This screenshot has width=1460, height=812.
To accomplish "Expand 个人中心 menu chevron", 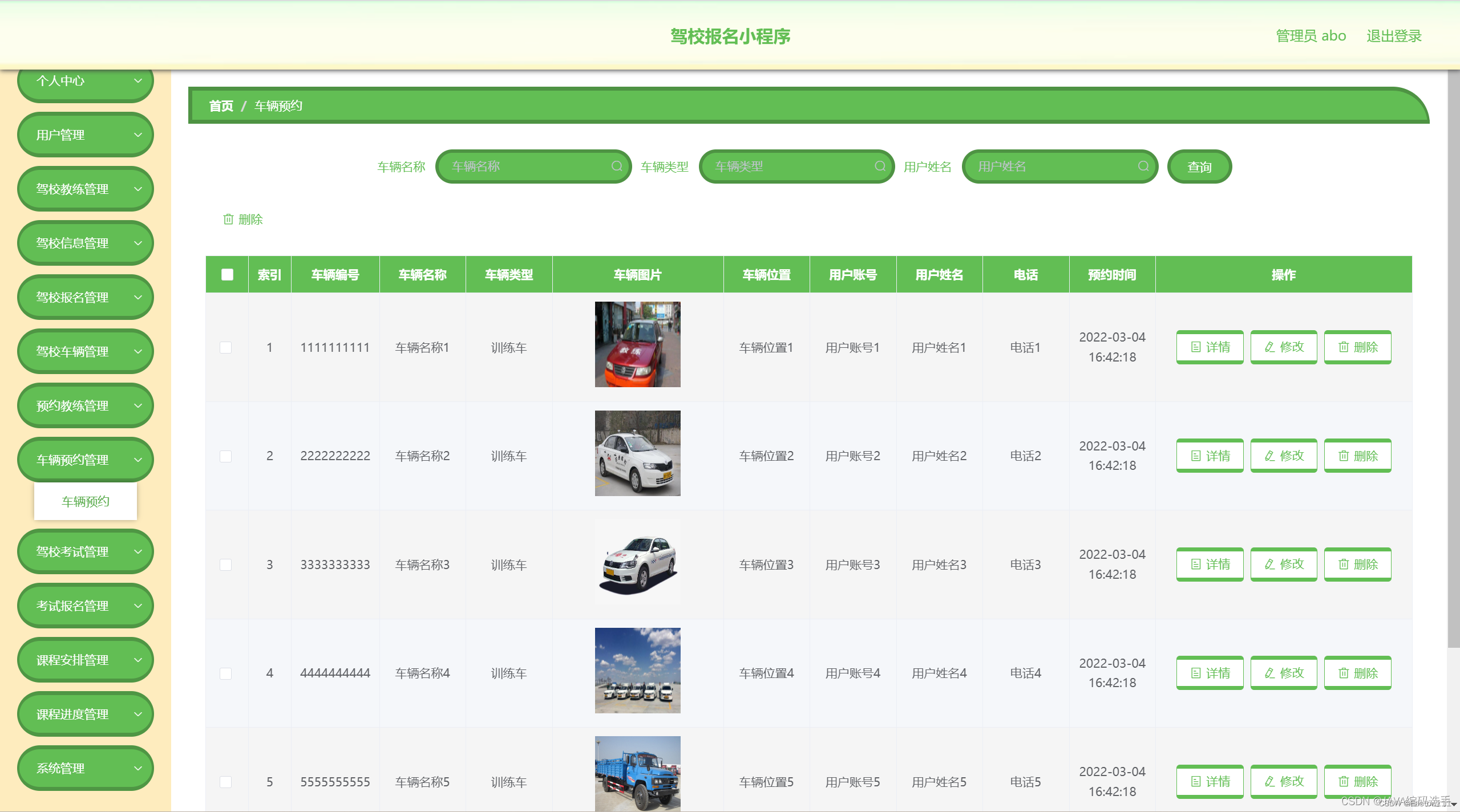I will tap(138, 81).
